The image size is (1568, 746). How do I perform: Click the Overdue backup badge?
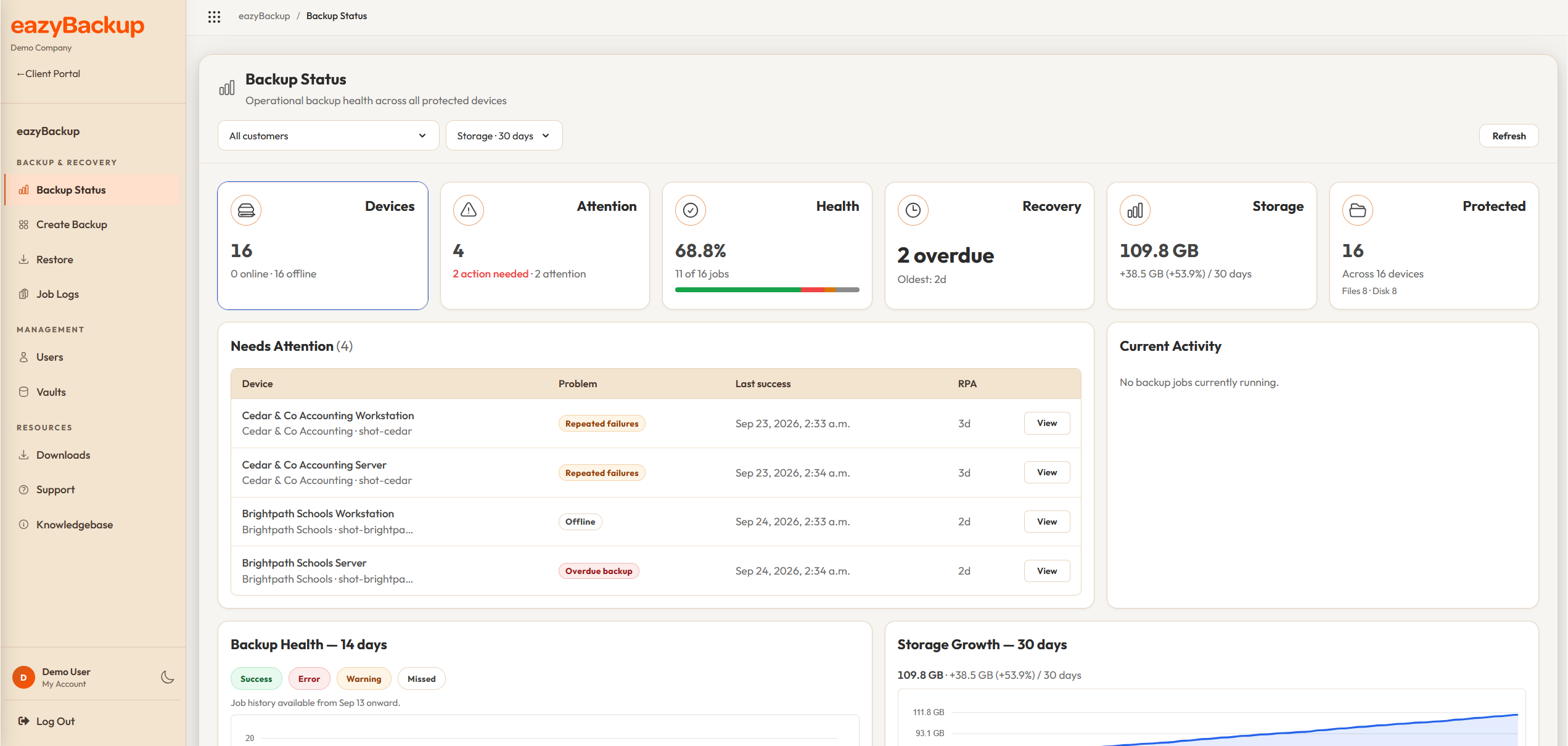point(599,571)
